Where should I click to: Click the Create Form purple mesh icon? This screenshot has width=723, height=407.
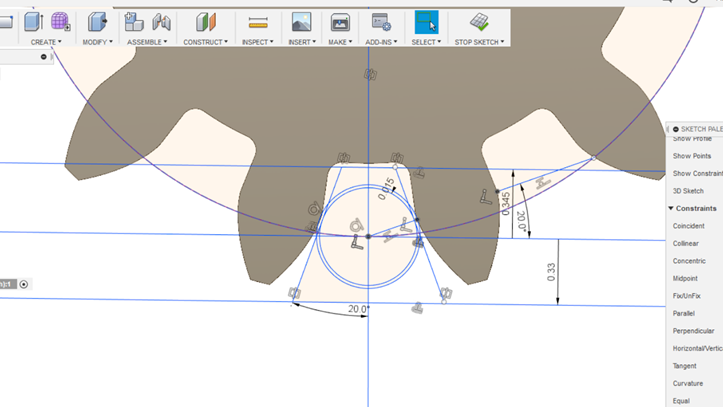click(x=60, y=22)
